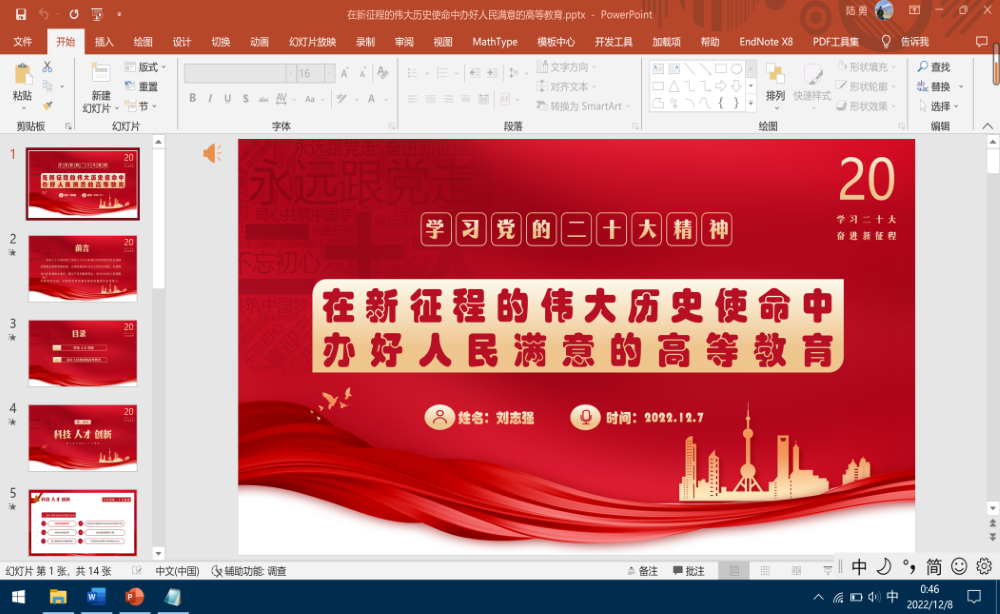
Task: Open Word from the Windows taskbar
Action: [x=97, y=597]
